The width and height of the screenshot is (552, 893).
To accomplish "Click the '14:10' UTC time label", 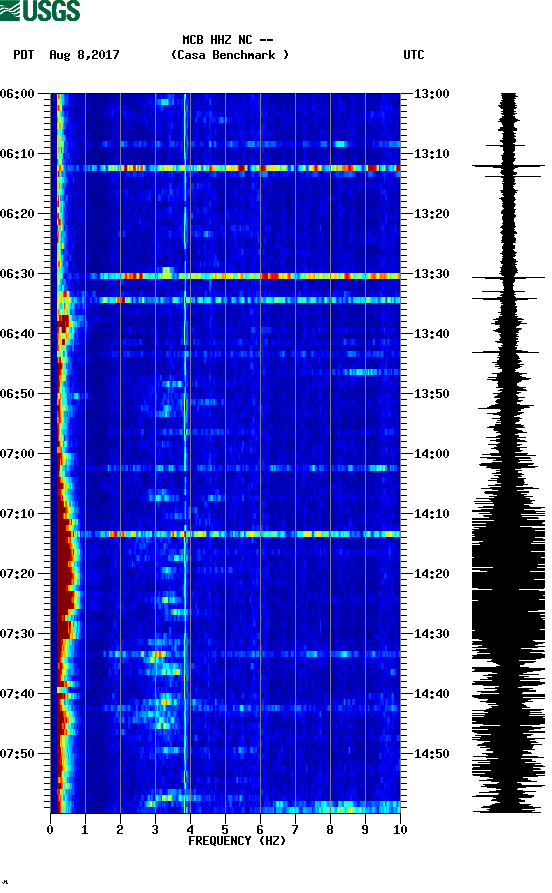I will click(431, 514).
